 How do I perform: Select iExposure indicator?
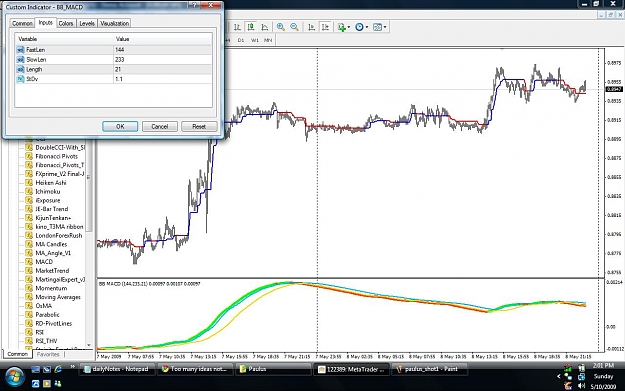coord(47,200)
